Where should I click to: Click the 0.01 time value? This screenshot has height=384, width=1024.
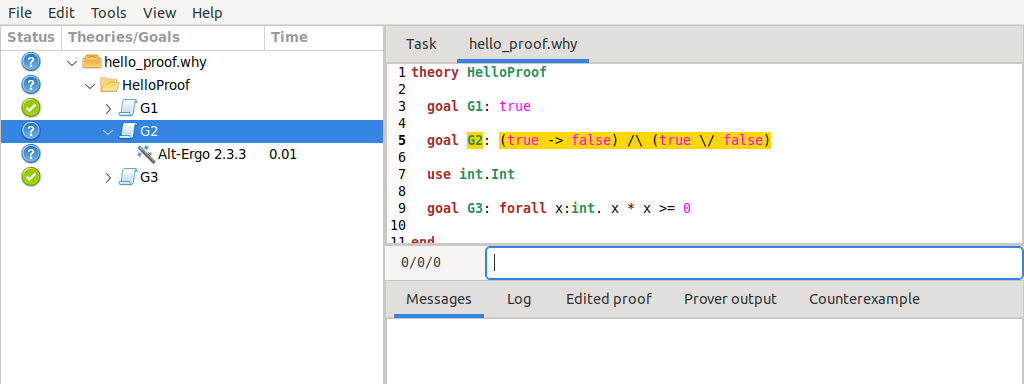coord(283,155)
